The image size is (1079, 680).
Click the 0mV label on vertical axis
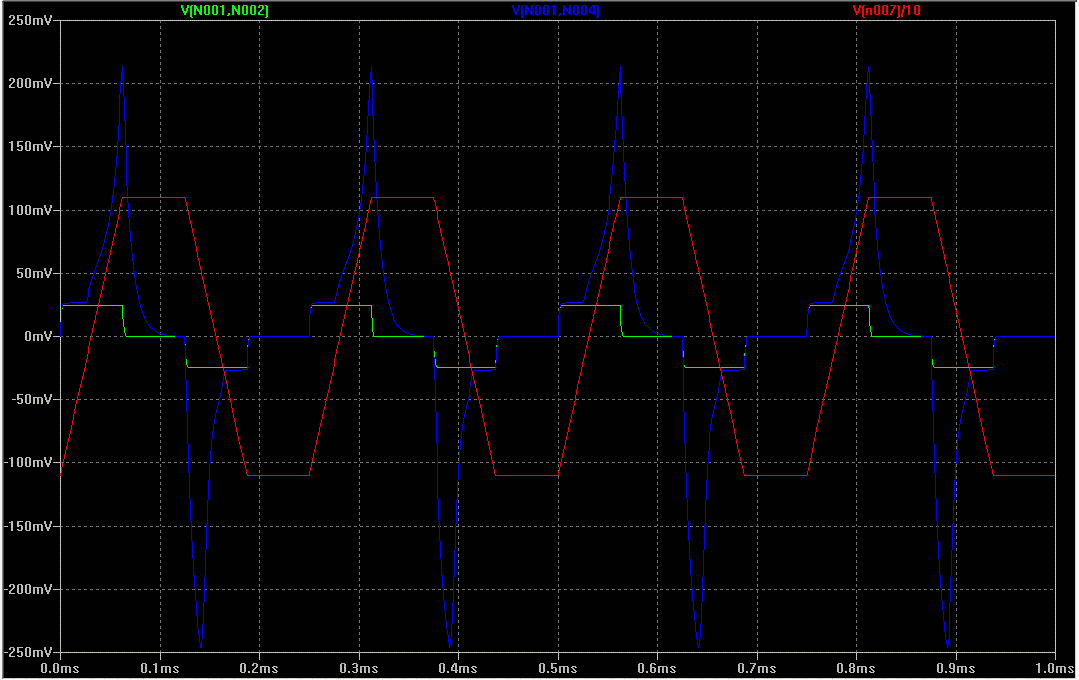[x=40, y=337]
